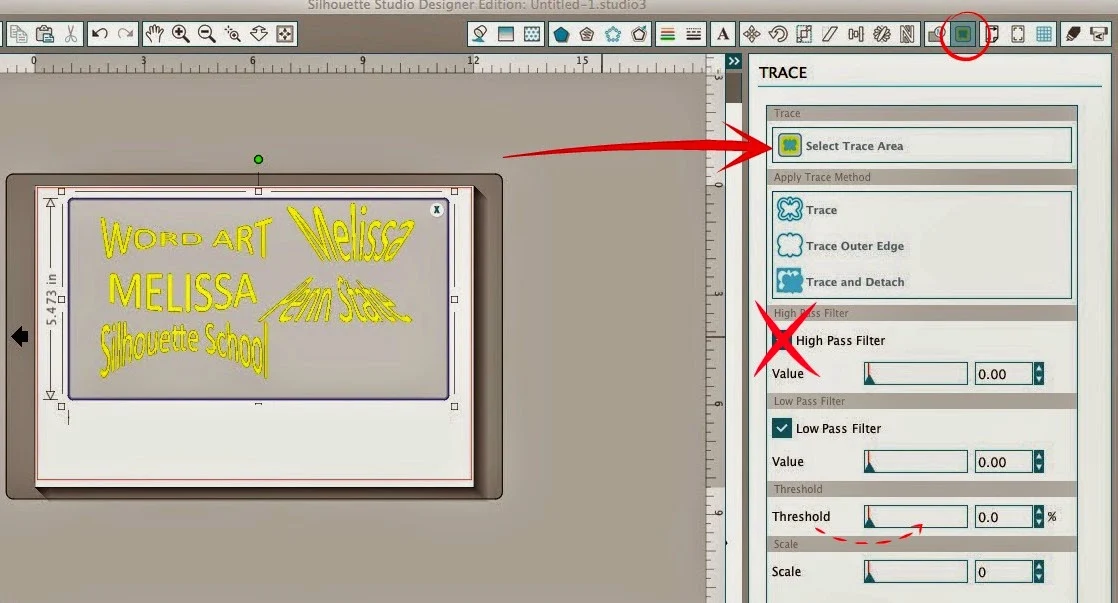
Task: Click the Copy icon in the toolbar
Action: 19,34
